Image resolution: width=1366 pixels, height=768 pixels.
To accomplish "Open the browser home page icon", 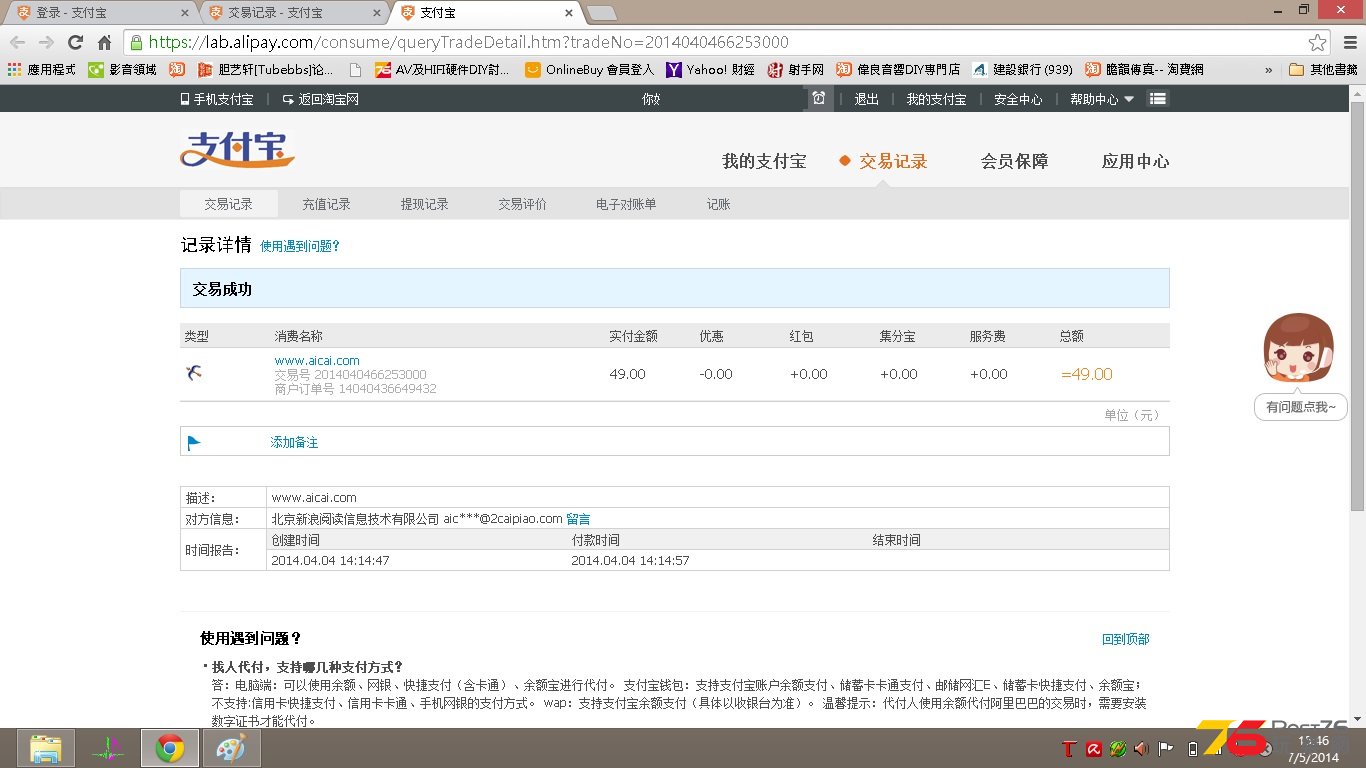I will [x=104, y=42].
